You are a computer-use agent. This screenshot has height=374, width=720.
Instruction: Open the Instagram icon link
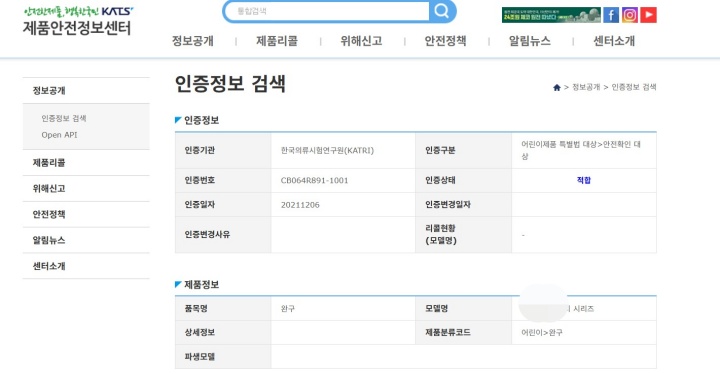[630, 15]
